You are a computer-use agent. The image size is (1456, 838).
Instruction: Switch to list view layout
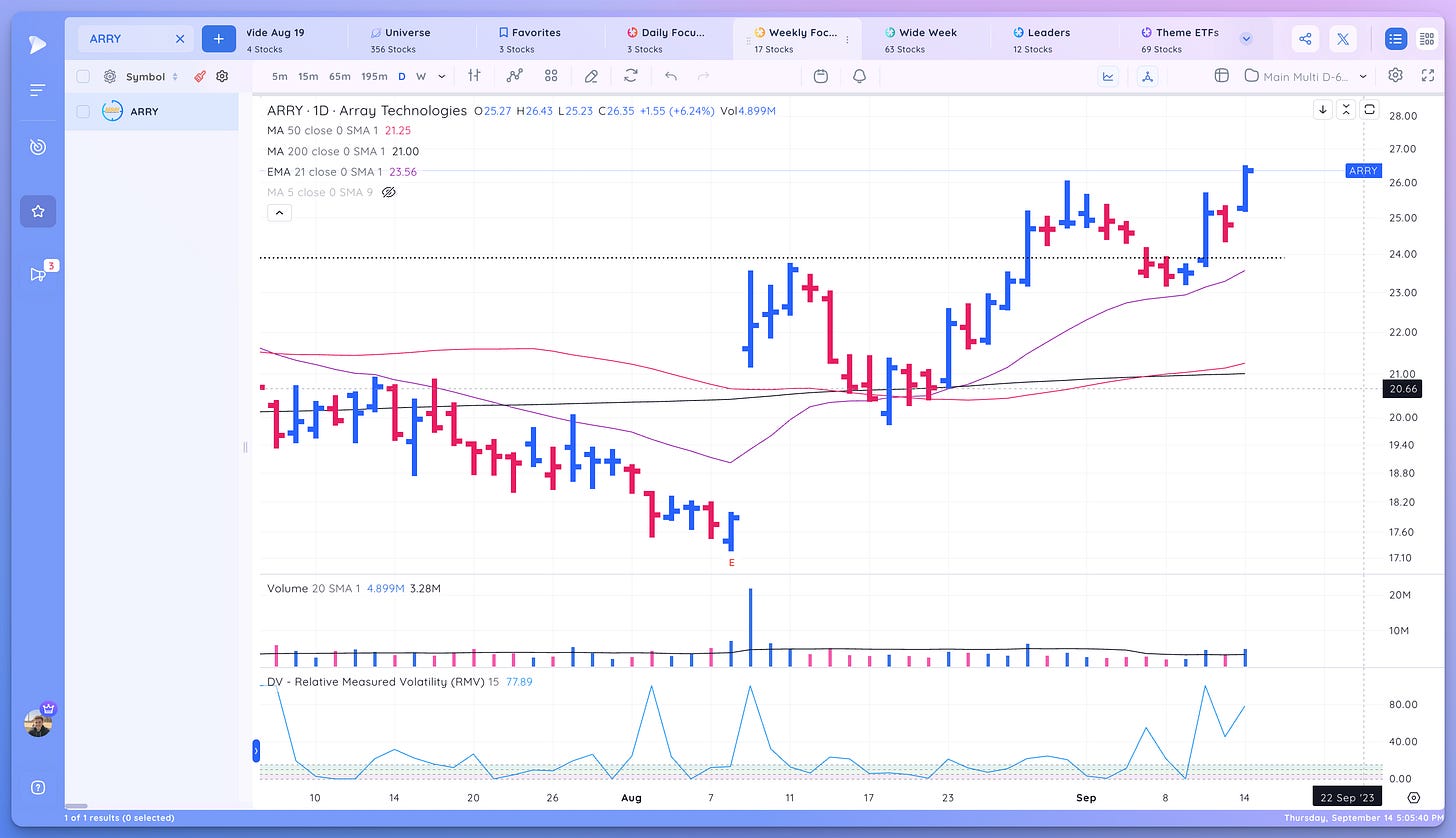(1396, 39)
